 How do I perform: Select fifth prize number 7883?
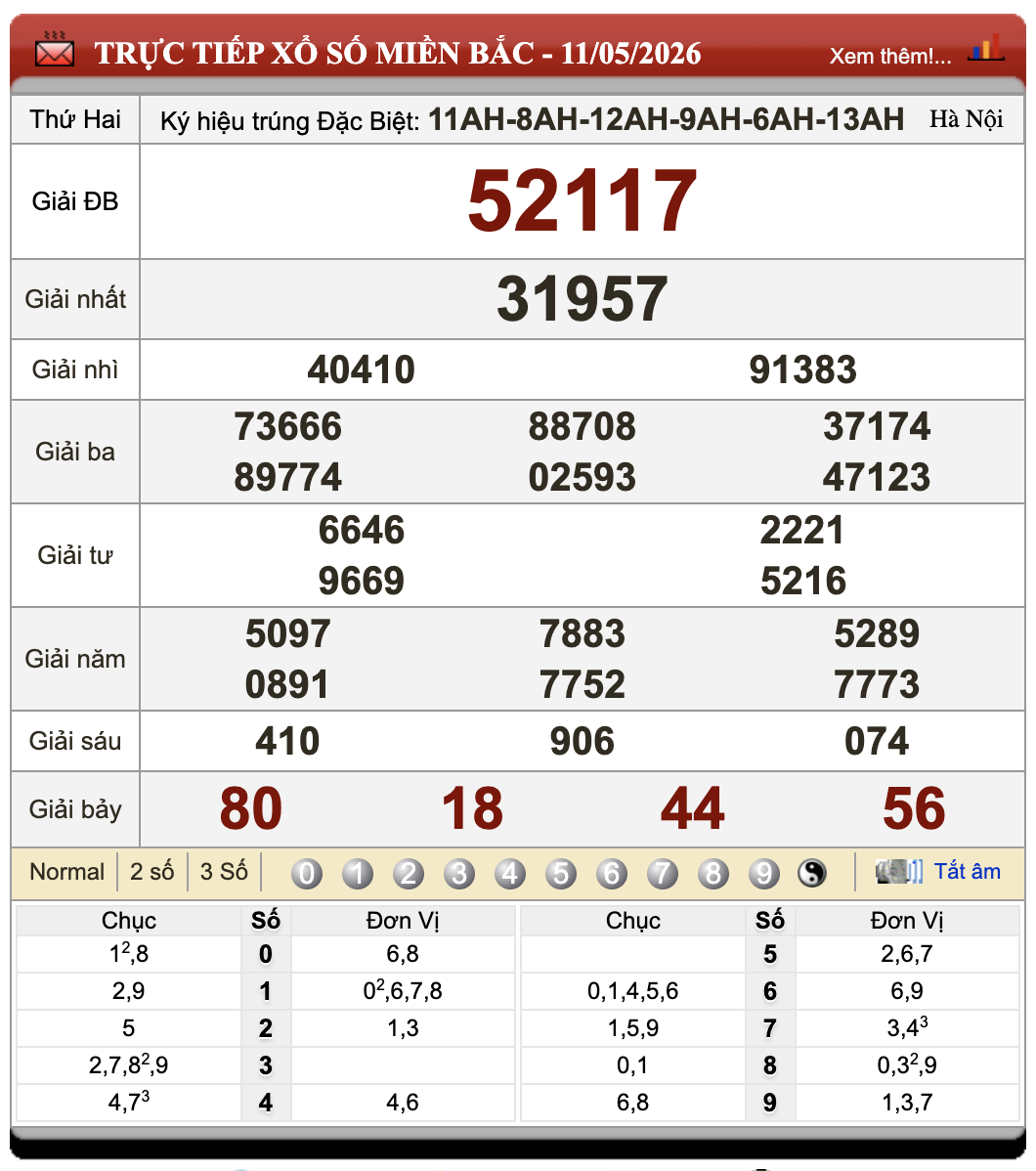point(582,634)
